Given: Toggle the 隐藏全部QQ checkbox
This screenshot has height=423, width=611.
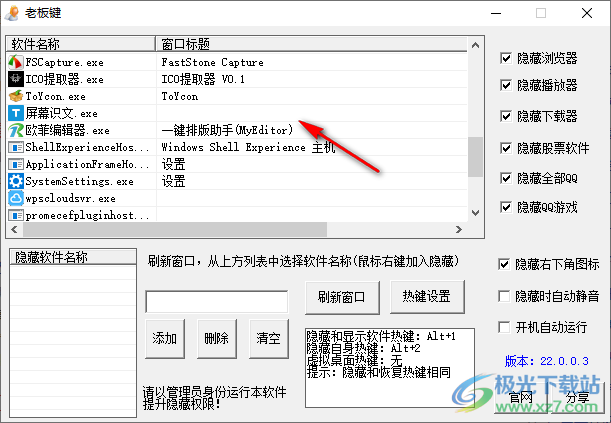Looking at the screenshot, I should coord(505,178).
